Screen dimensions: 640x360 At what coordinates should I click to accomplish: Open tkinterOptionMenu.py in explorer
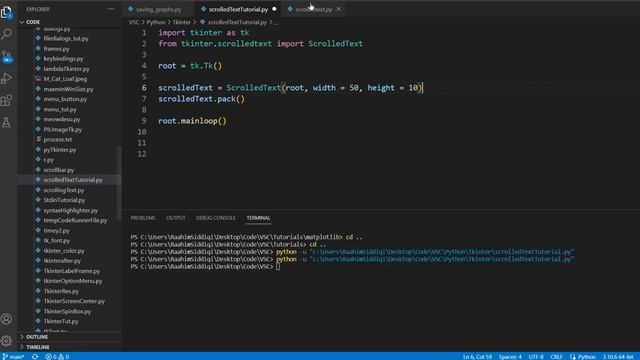coord(73,281)
